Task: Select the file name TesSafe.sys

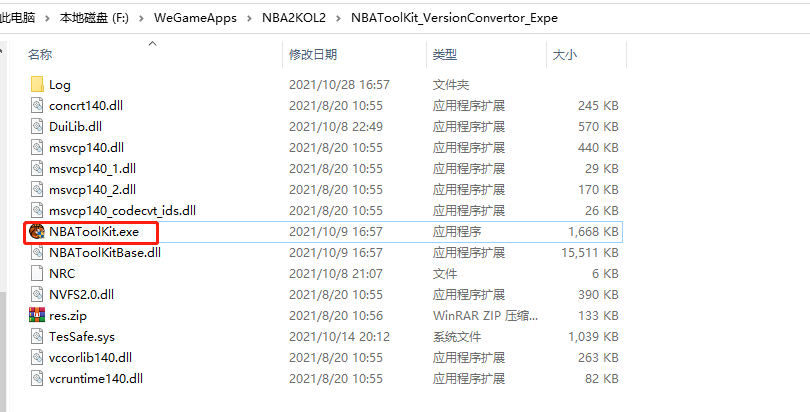Action: pyautogui.click(x=82, y=337)
